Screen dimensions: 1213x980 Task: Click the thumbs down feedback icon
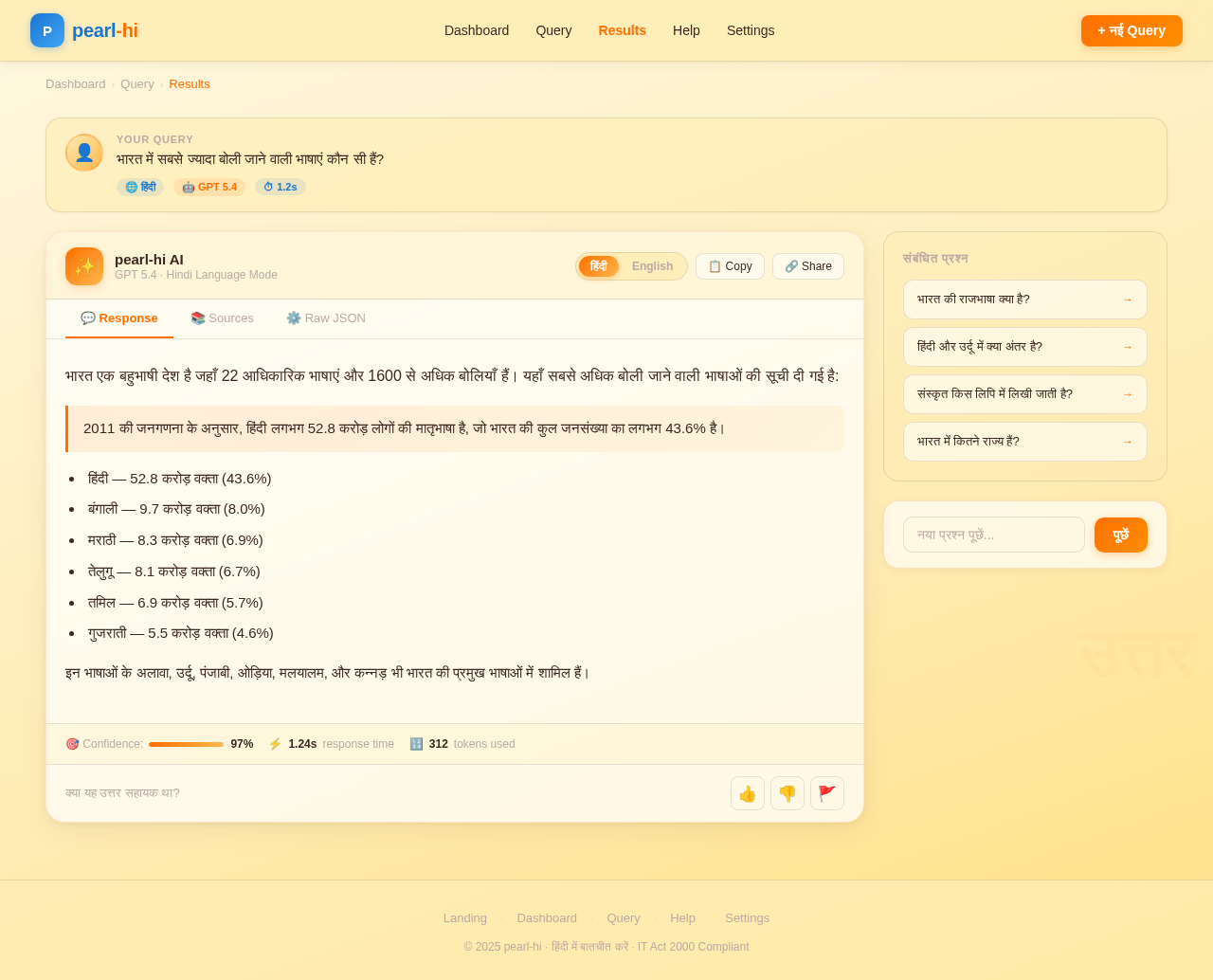coord(788,793)
